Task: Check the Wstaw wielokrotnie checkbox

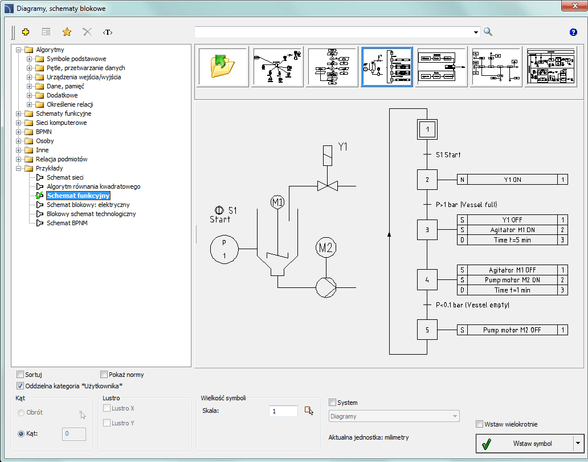Action: click(x=479, y=424)
